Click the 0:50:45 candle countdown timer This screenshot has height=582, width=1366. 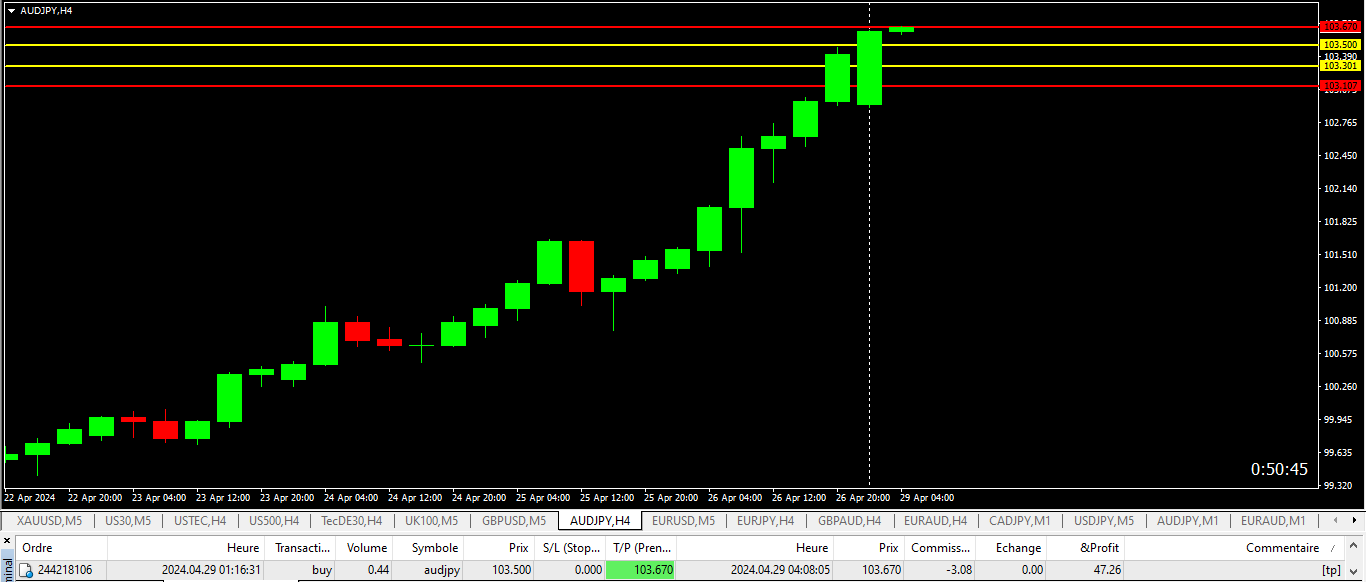[x=1279, y=470]
